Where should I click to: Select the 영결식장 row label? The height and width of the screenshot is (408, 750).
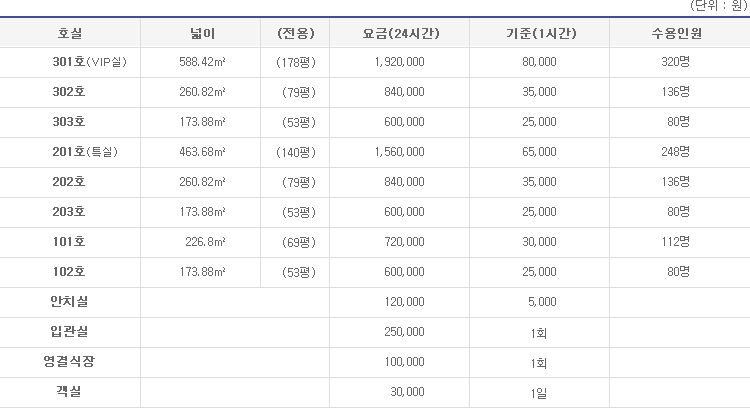pos(69,362)
